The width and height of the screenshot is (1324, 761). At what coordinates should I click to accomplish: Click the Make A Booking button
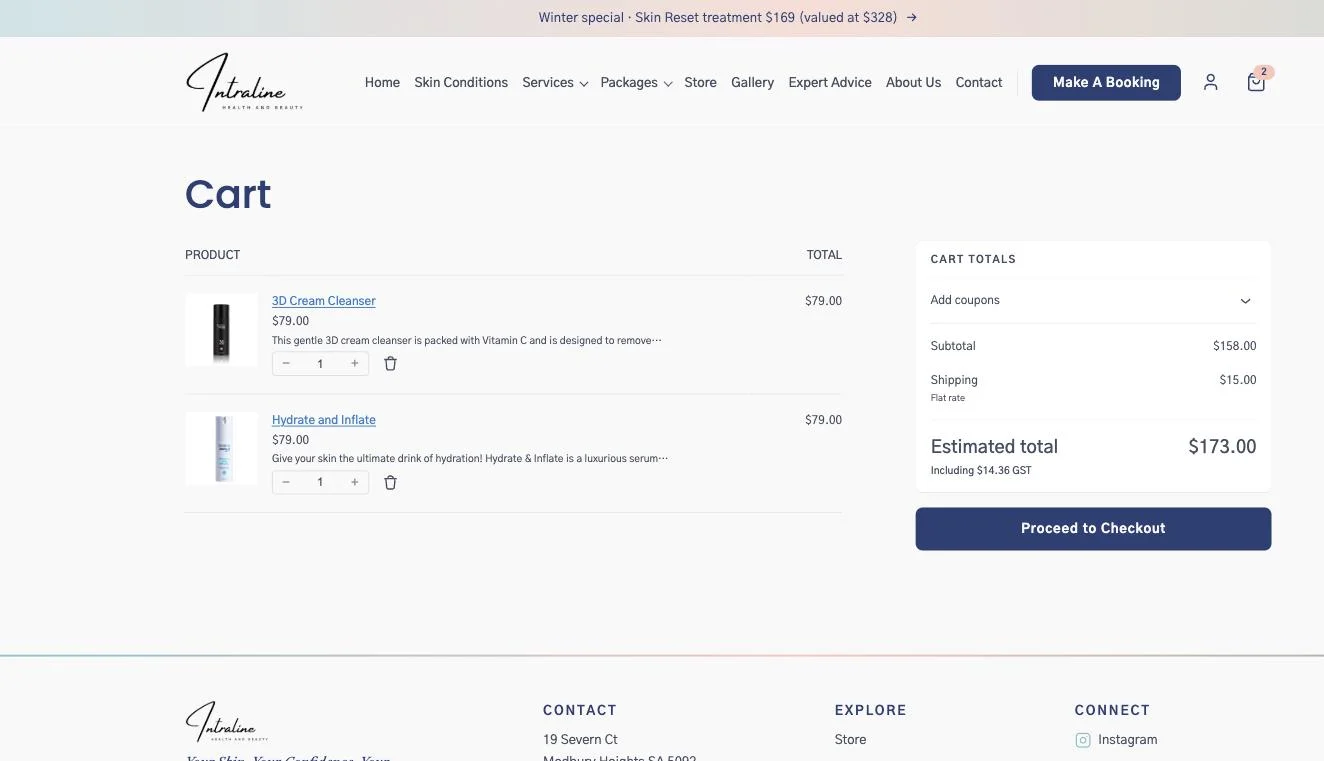[x=1106, y=82]
